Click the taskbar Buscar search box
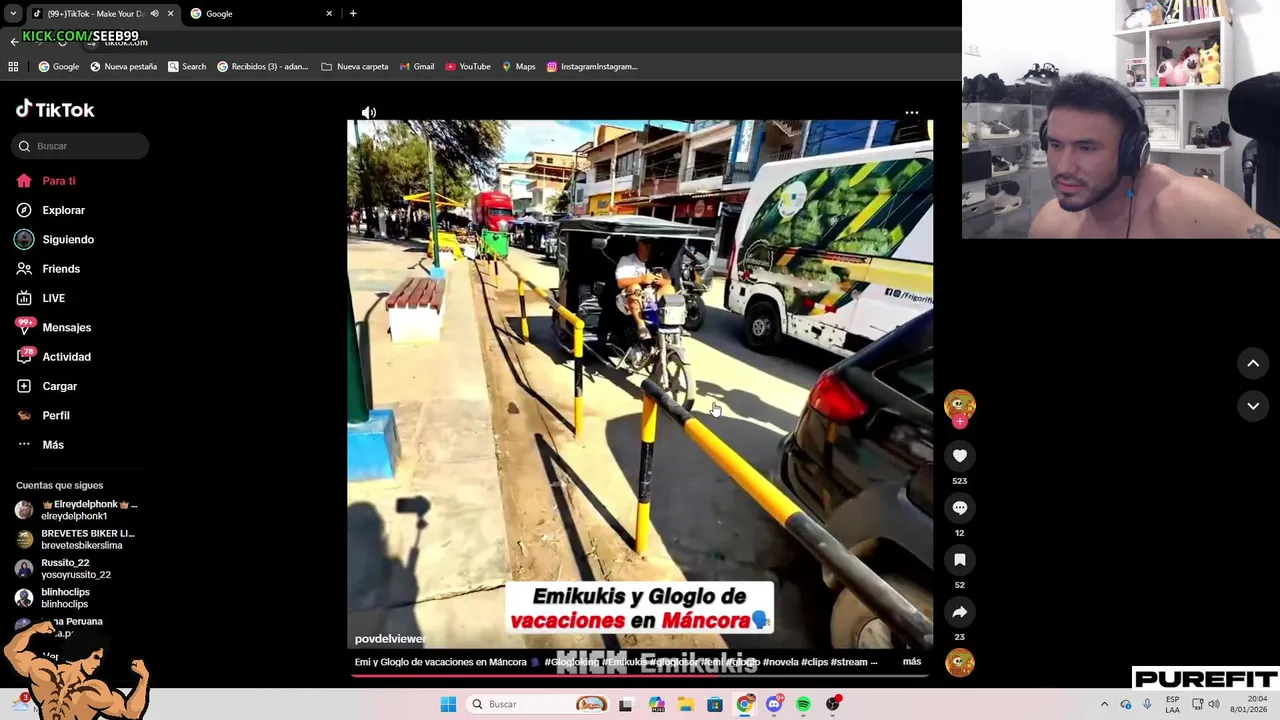1280x720 pixels. pos(536,704)
